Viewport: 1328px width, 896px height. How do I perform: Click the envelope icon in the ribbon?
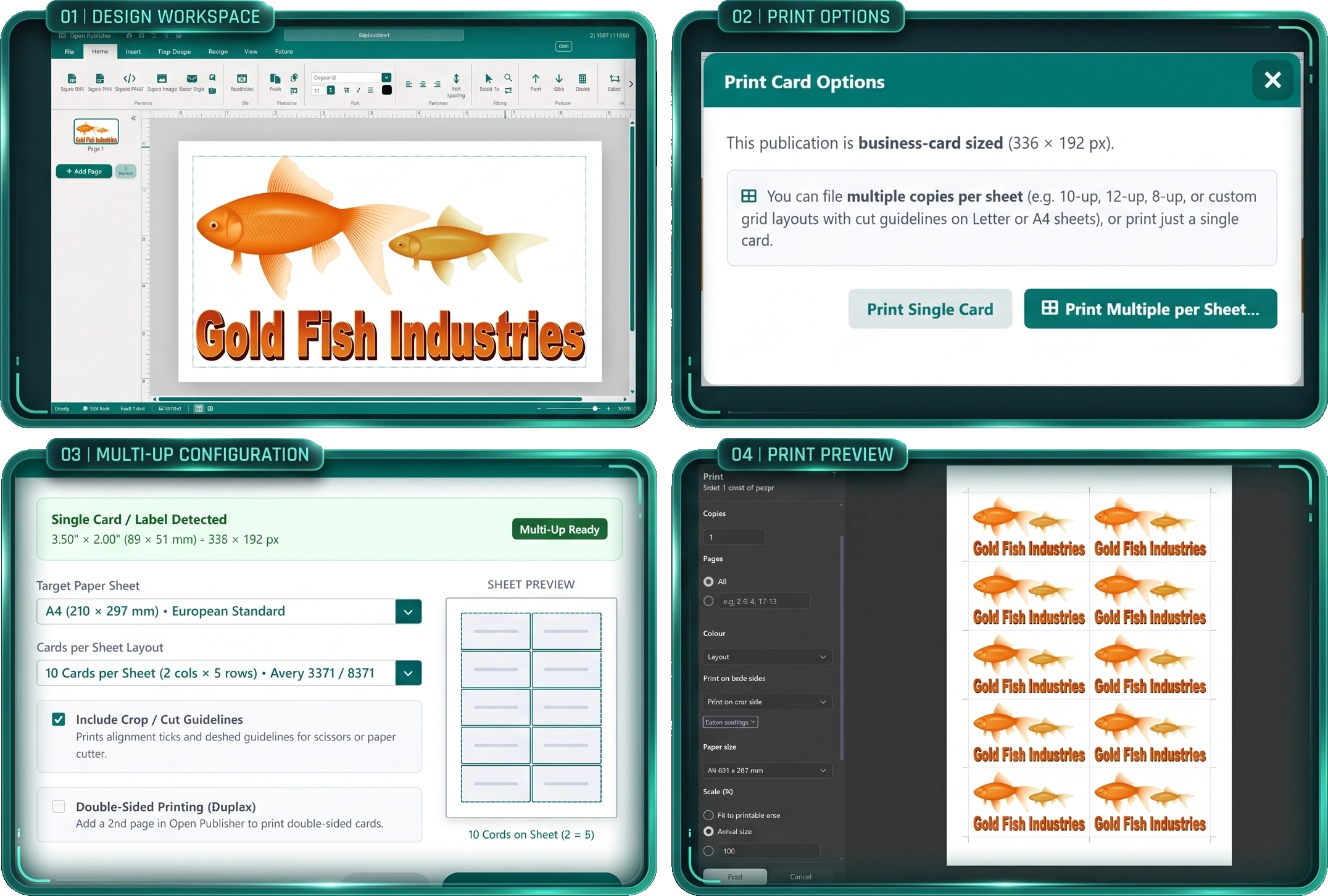(192, 78)
